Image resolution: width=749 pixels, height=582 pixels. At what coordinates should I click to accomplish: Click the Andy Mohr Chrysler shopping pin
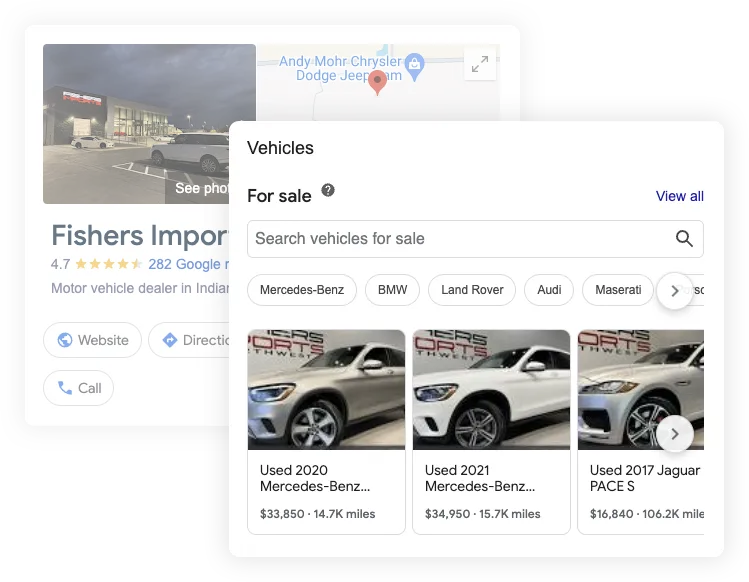tap(414, 66)
